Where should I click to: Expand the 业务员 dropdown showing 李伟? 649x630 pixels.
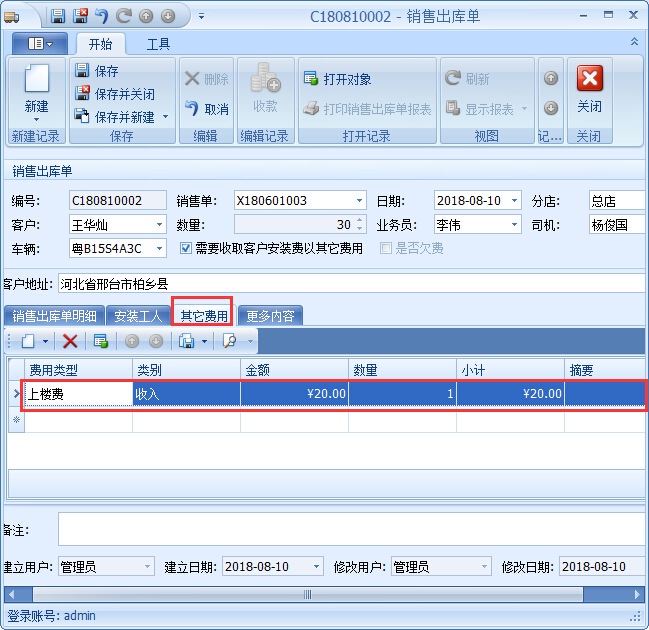point(514,225)
